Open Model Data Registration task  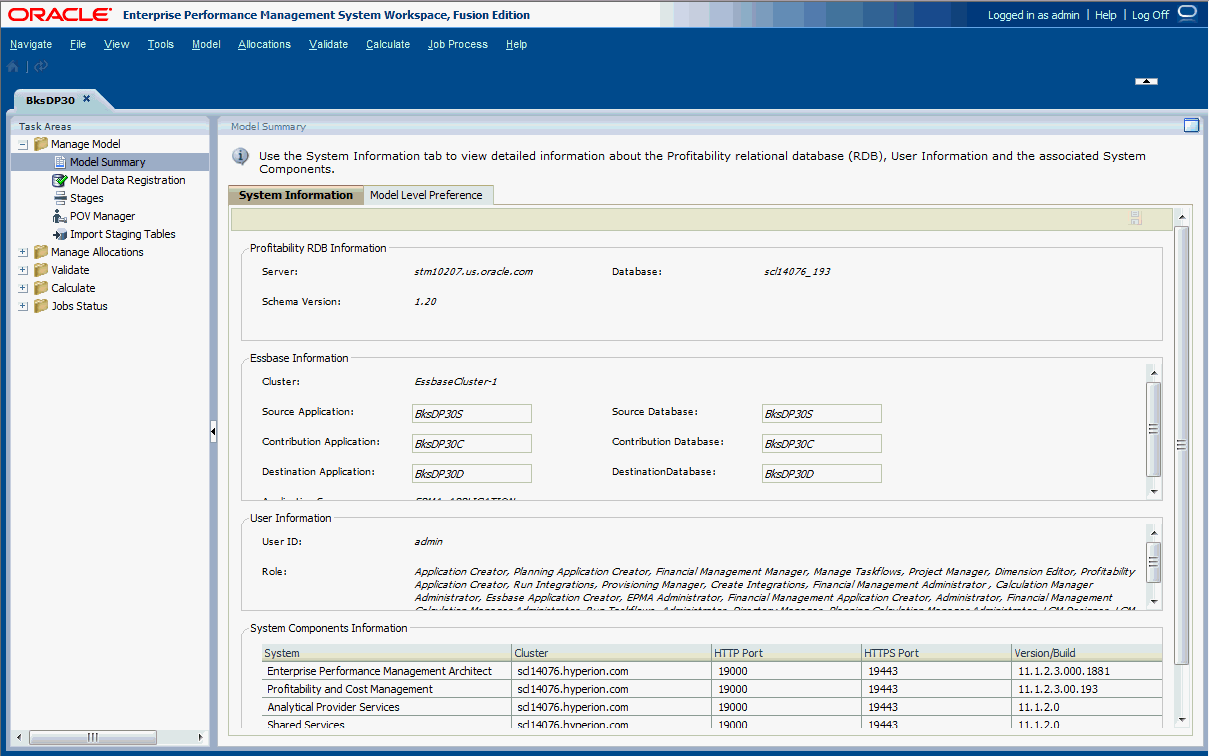[x=127, y=180]
